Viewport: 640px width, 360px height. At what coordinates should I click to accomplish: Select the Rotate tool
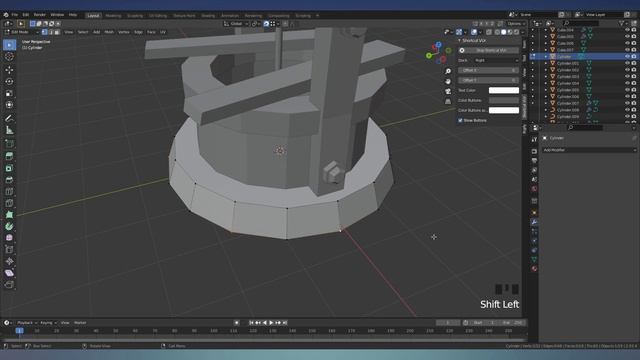pyautogui.click(x=9, y=82)
